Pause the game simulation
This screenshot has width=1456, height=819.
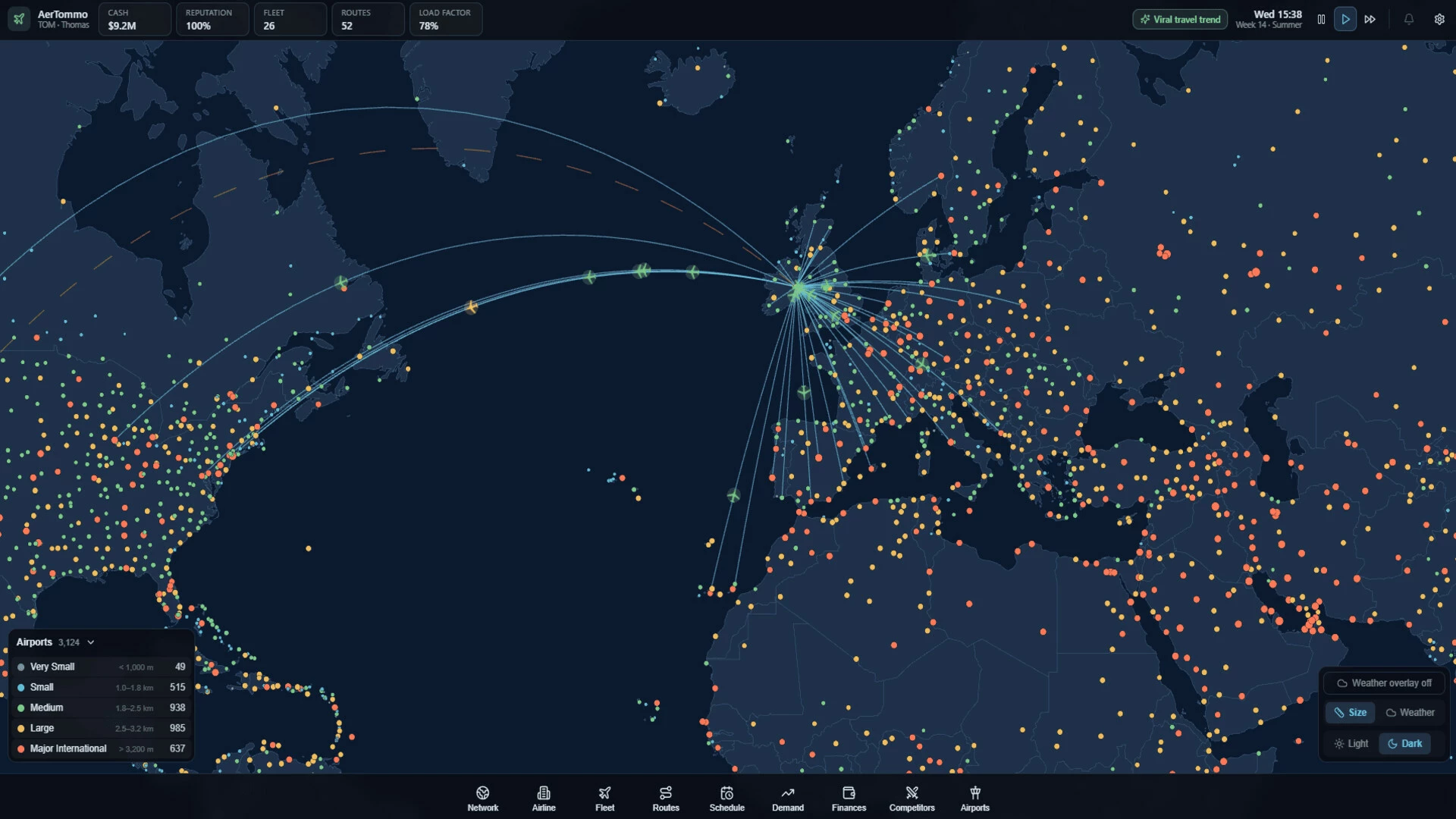point(1321,20)
